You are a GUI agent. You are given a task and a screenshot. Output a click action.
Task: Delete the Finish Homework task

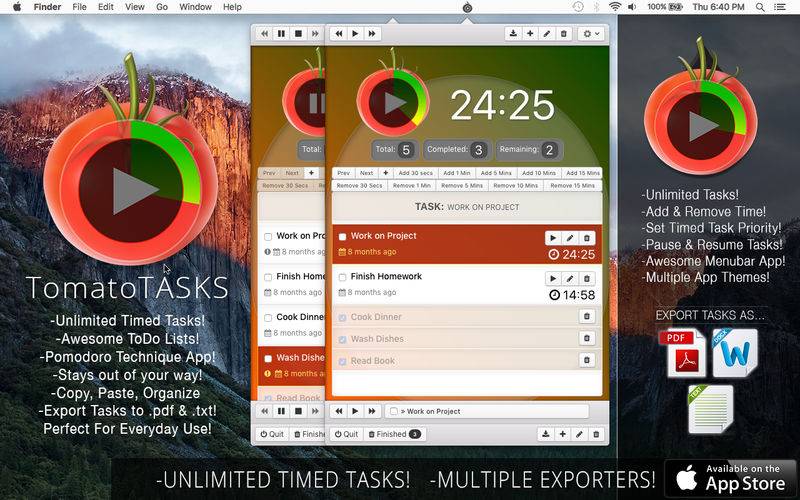click(x=587, y=278)
